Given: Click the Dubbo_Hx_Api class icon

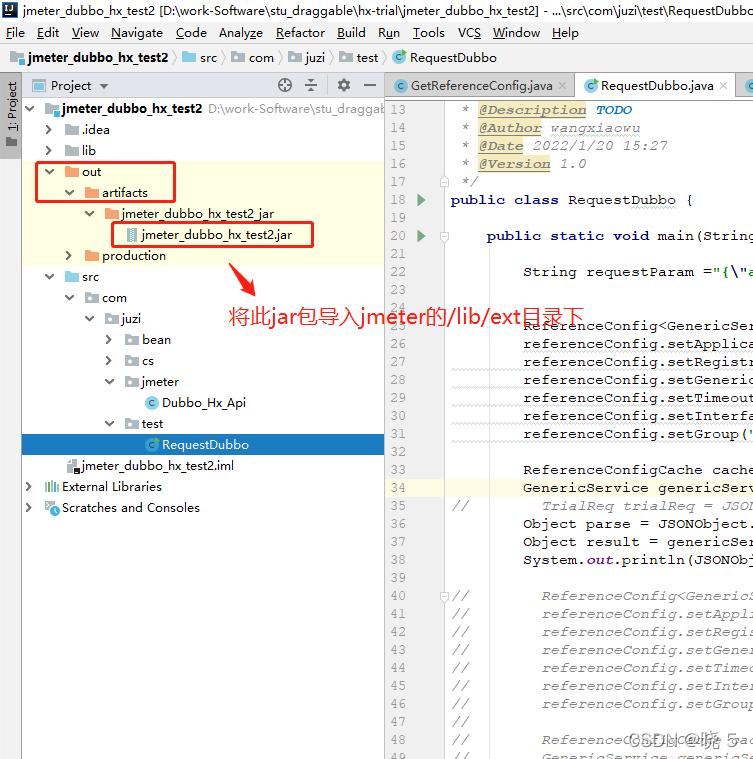Looking at the screenshot, I should [152, 403].
